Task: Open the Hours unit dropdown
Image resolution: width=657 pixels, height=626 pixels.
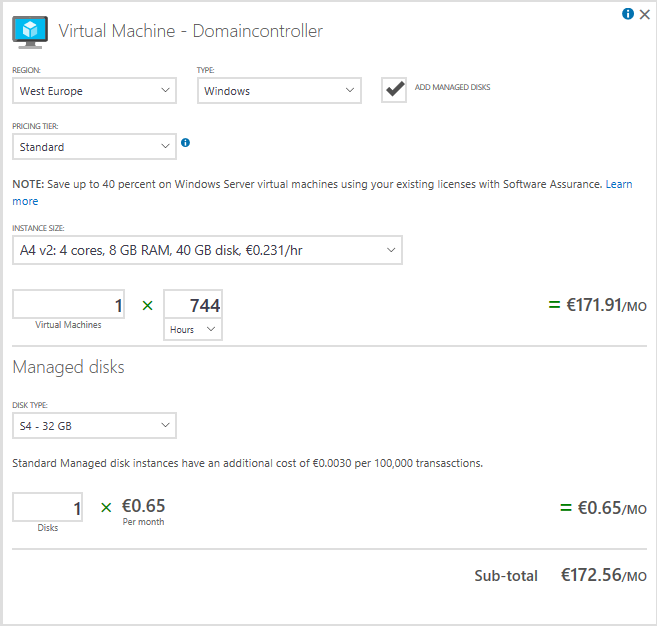Action: pyautogui.click(x=193, y=329)
